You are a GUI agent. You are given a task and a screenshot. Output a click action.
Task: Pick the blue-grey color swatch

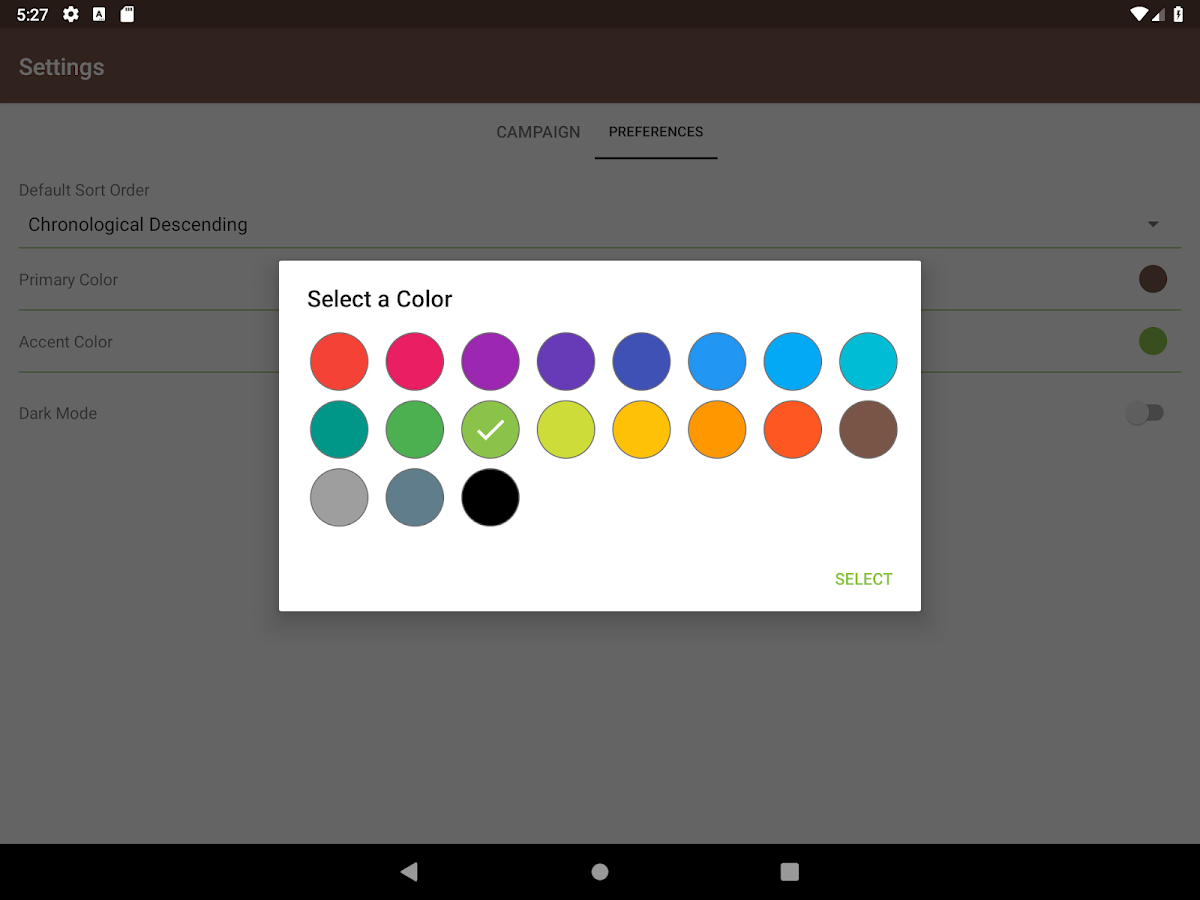(x=415, y=497)
